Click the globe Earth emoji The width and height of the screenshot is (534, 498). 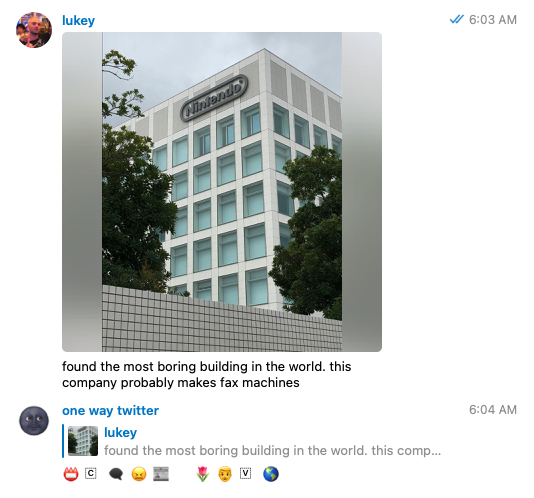click(x=271, y=474)
